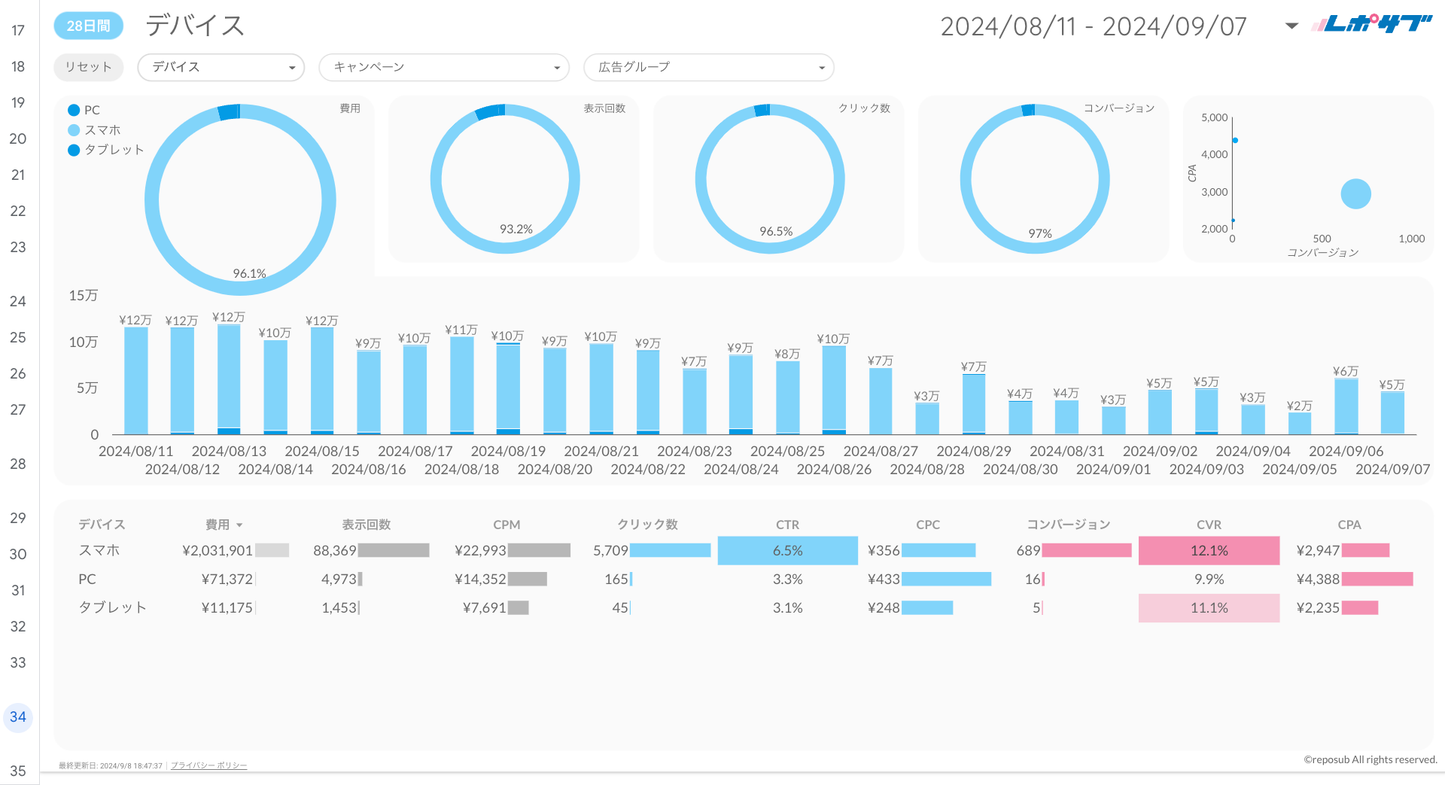1445x785 pixels.
Task: Open the キャンペーン filter dropdown
Action: pyautogui.click(x=443, y=67)
